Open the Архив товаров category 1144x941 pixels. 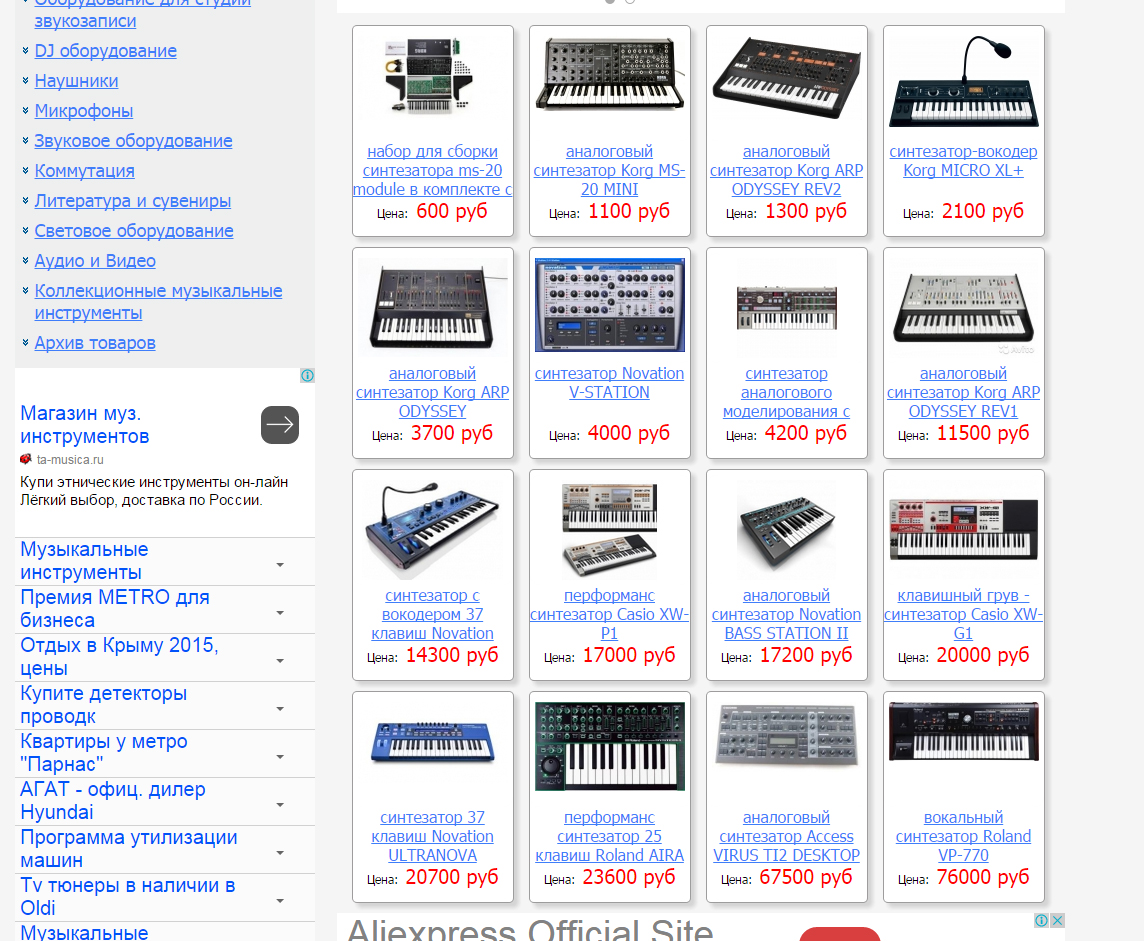click(x=95, y=343)
